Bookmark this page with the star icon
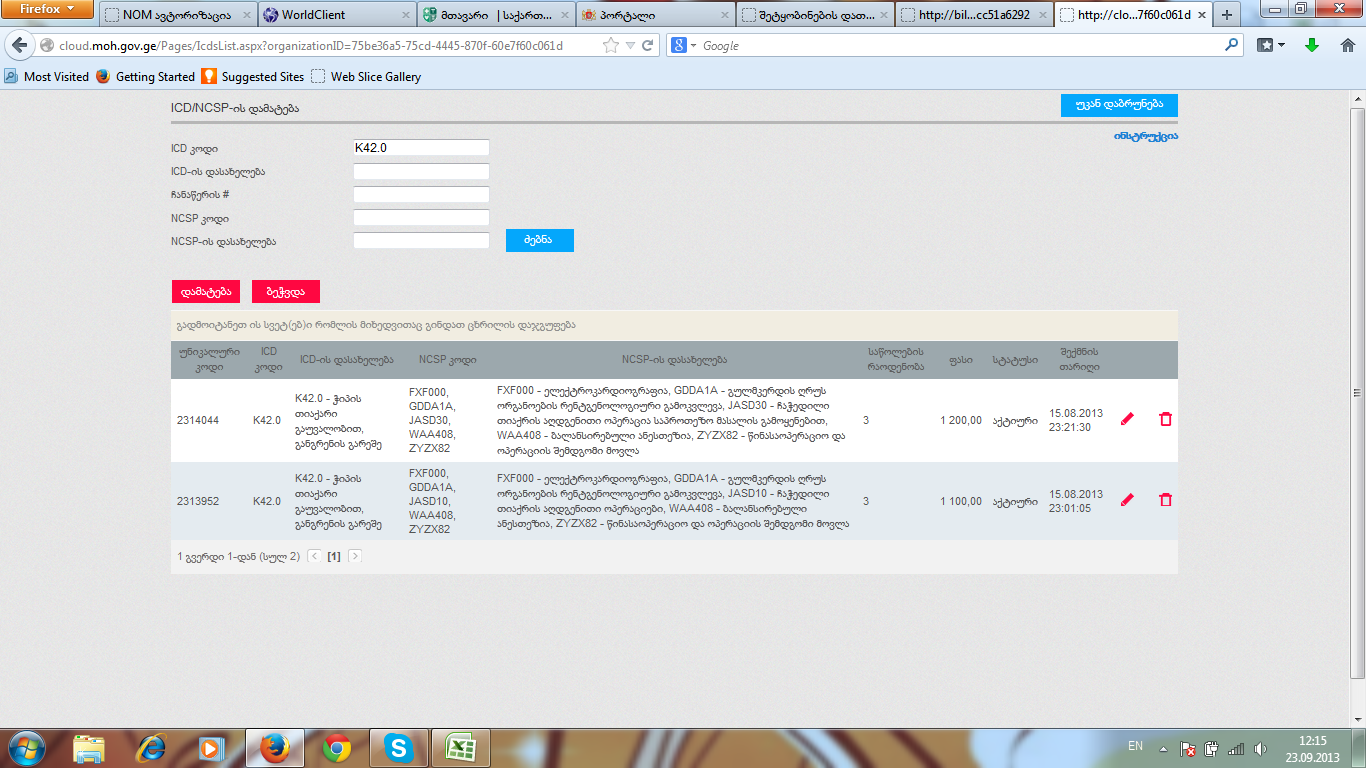This screenshot has height=768, width=1366. point(611,46)
